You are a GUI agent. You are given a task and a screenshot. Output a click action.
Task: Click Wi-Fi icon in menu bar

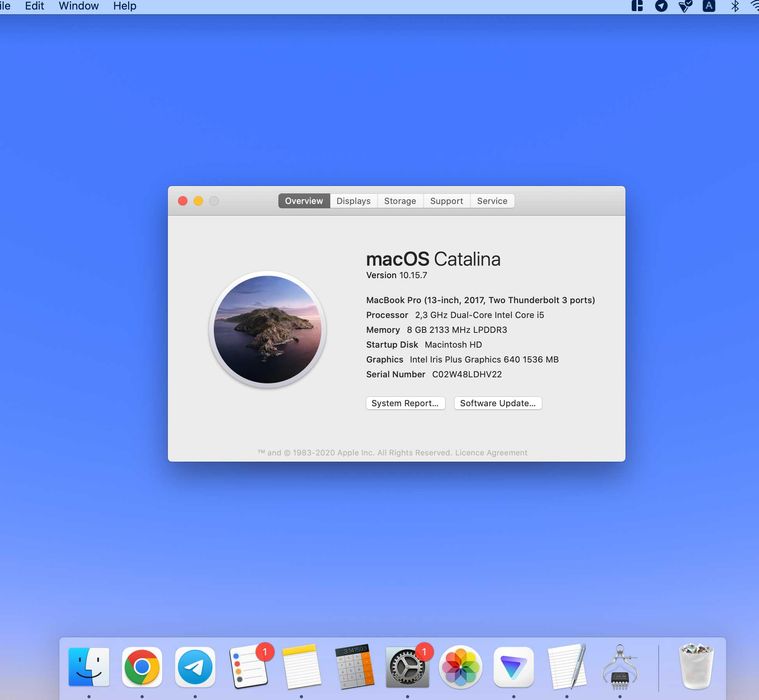tap(755, 5)
